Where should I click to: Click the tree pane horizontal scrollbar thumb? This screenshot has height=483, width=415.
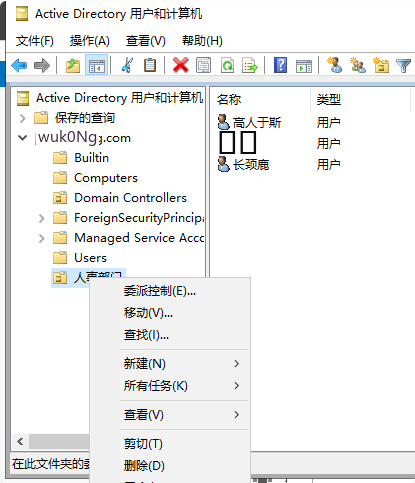coord(59,442)
